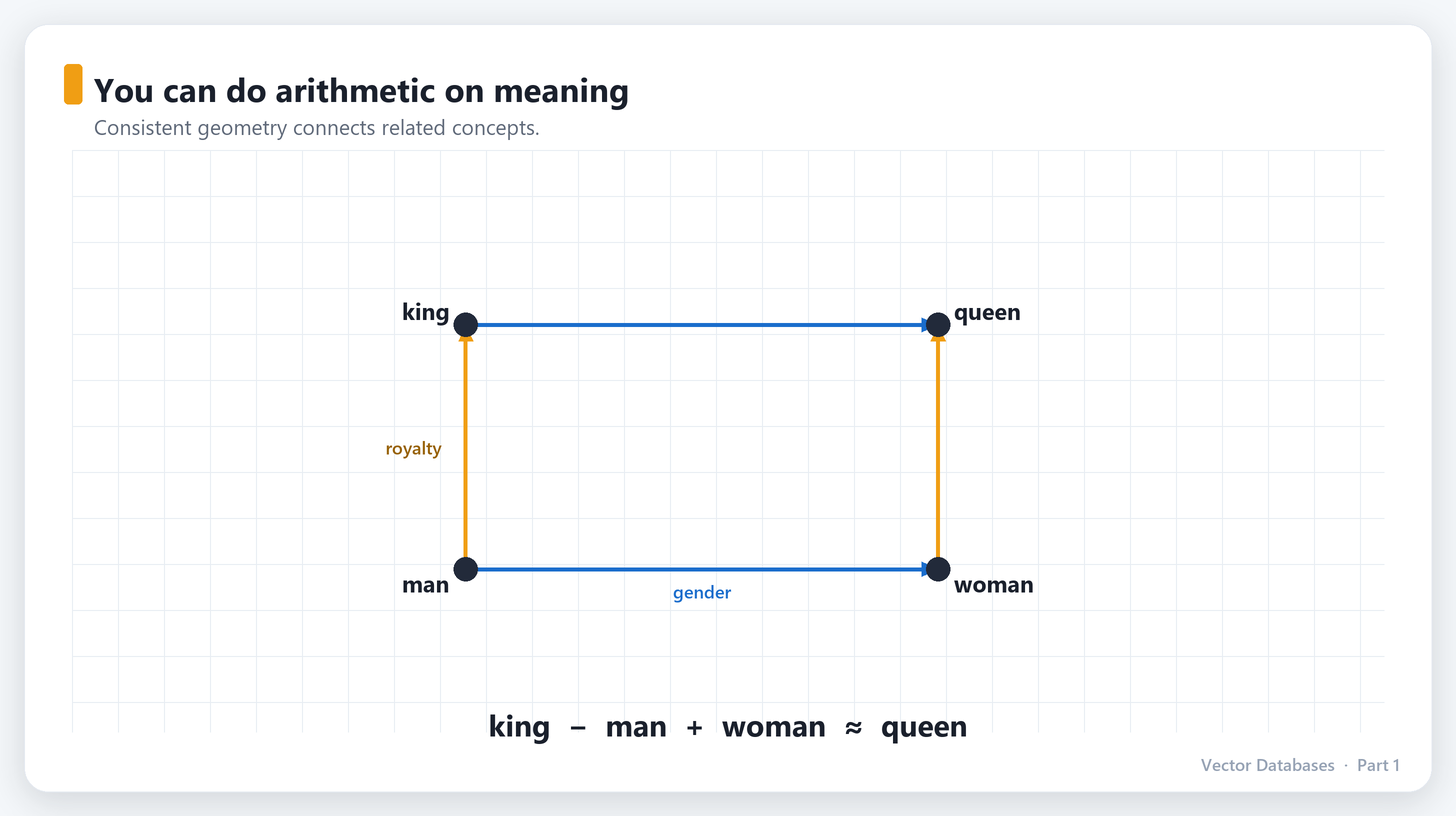Click the blue arrow from man to woman

coord(701,569)
